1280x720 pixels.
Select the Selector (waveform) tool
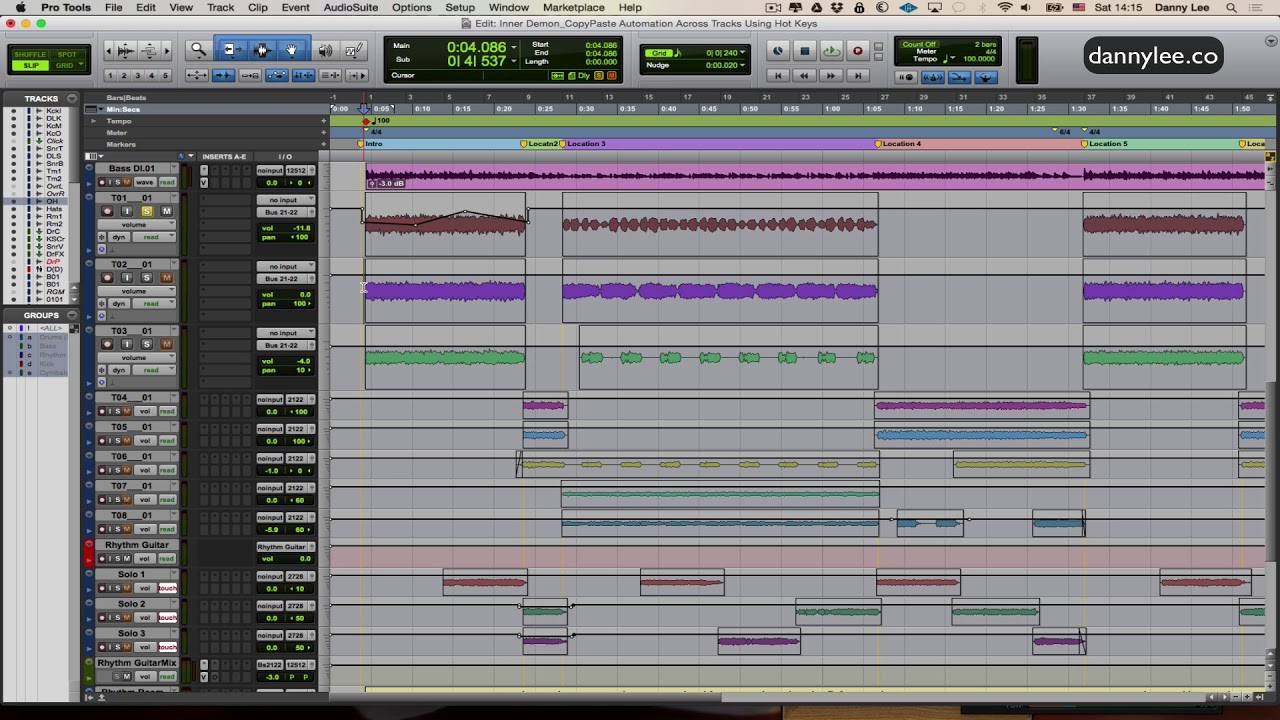click(x=262, y=50)
